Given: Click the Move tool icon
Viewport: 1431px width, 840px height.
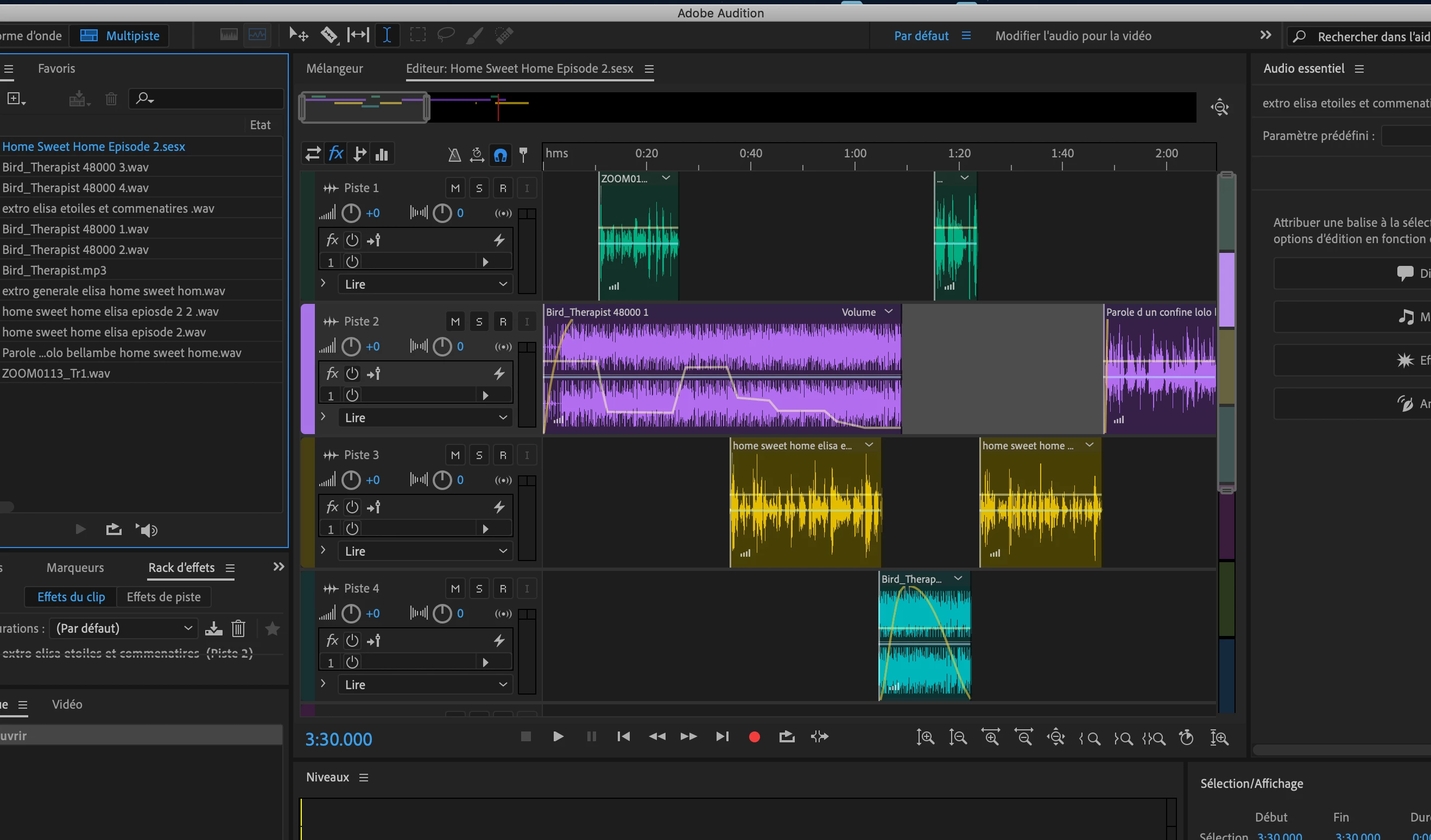Looking at the screenshot, I should 298,35.
